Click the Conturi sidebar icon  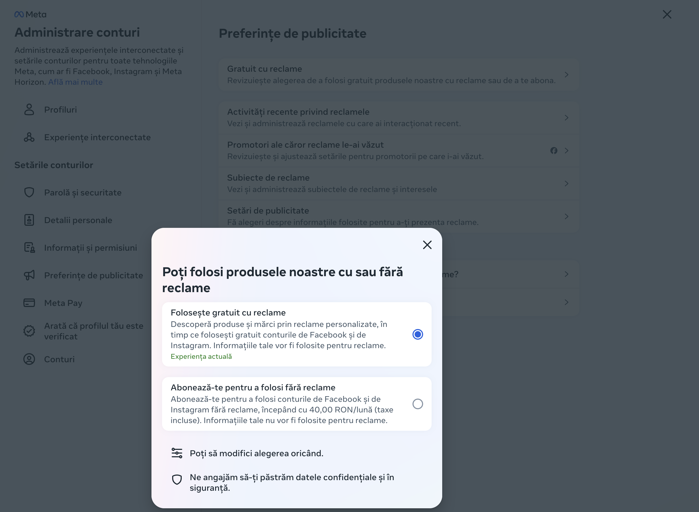[29, 359]
